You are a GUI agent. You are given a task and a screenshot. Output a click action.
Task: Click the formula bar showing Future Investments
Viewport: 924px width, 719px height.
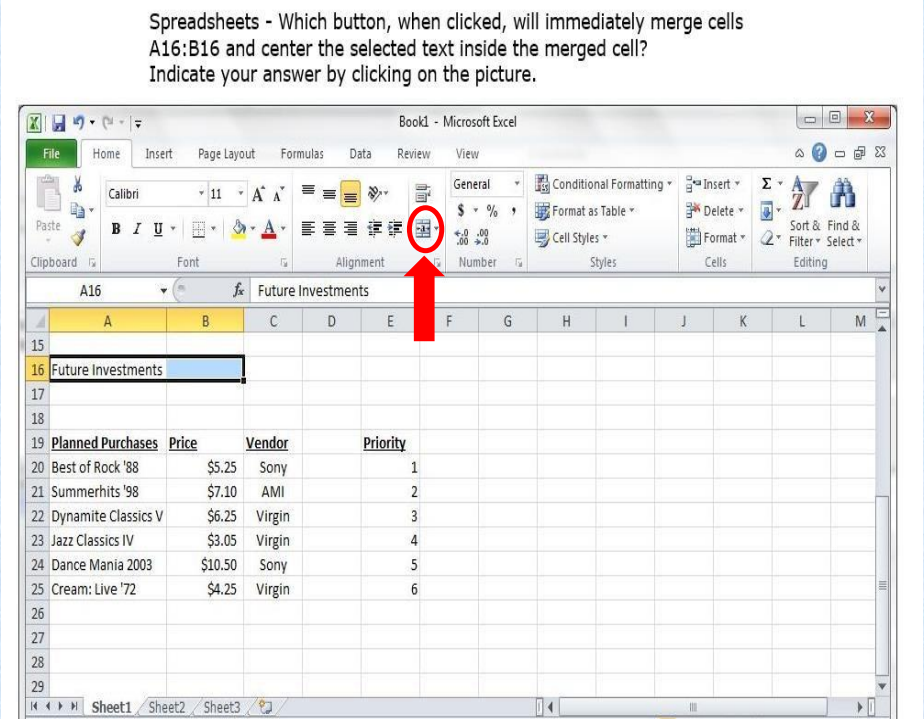click(x=563, y=291)
